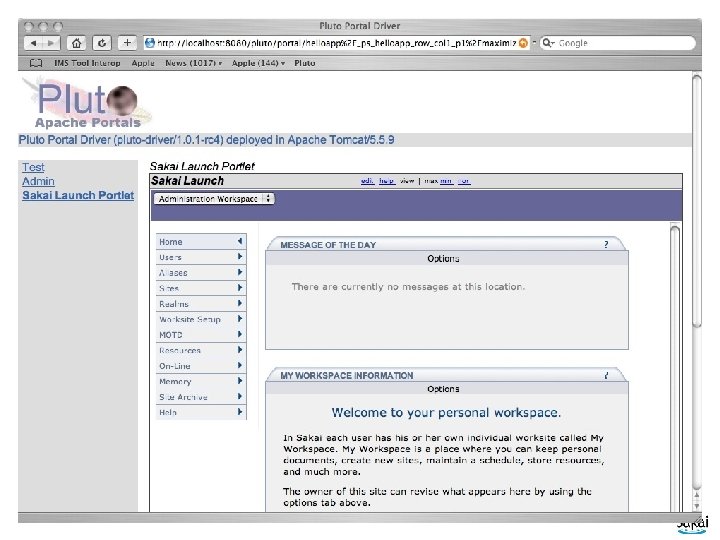Select the Help tool in Sakai menu
The height and width of the screenshot is (540, 720).
(201, 412)
